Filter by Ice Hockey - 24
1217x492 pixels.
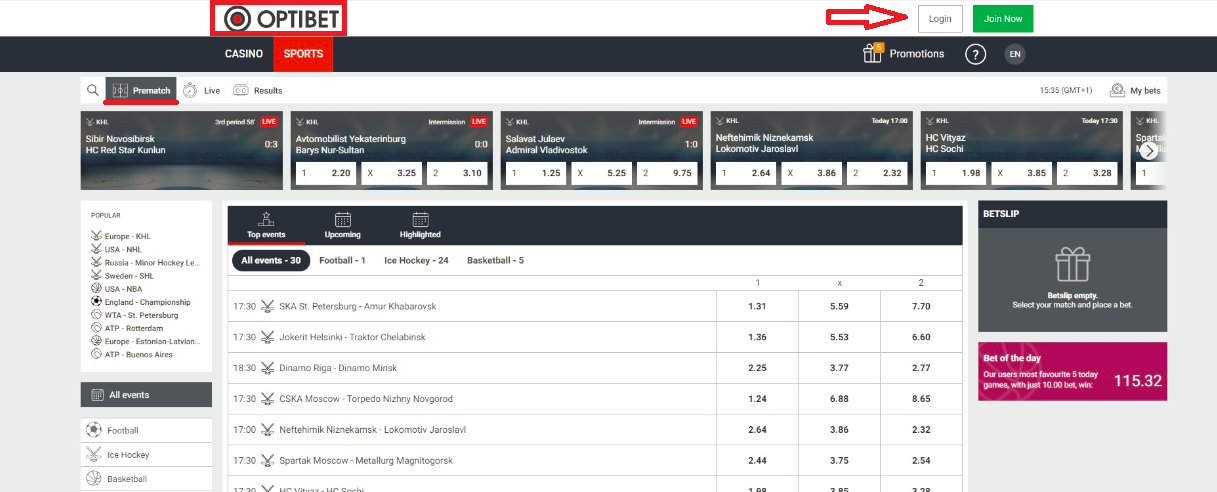[x=416, y=260]
